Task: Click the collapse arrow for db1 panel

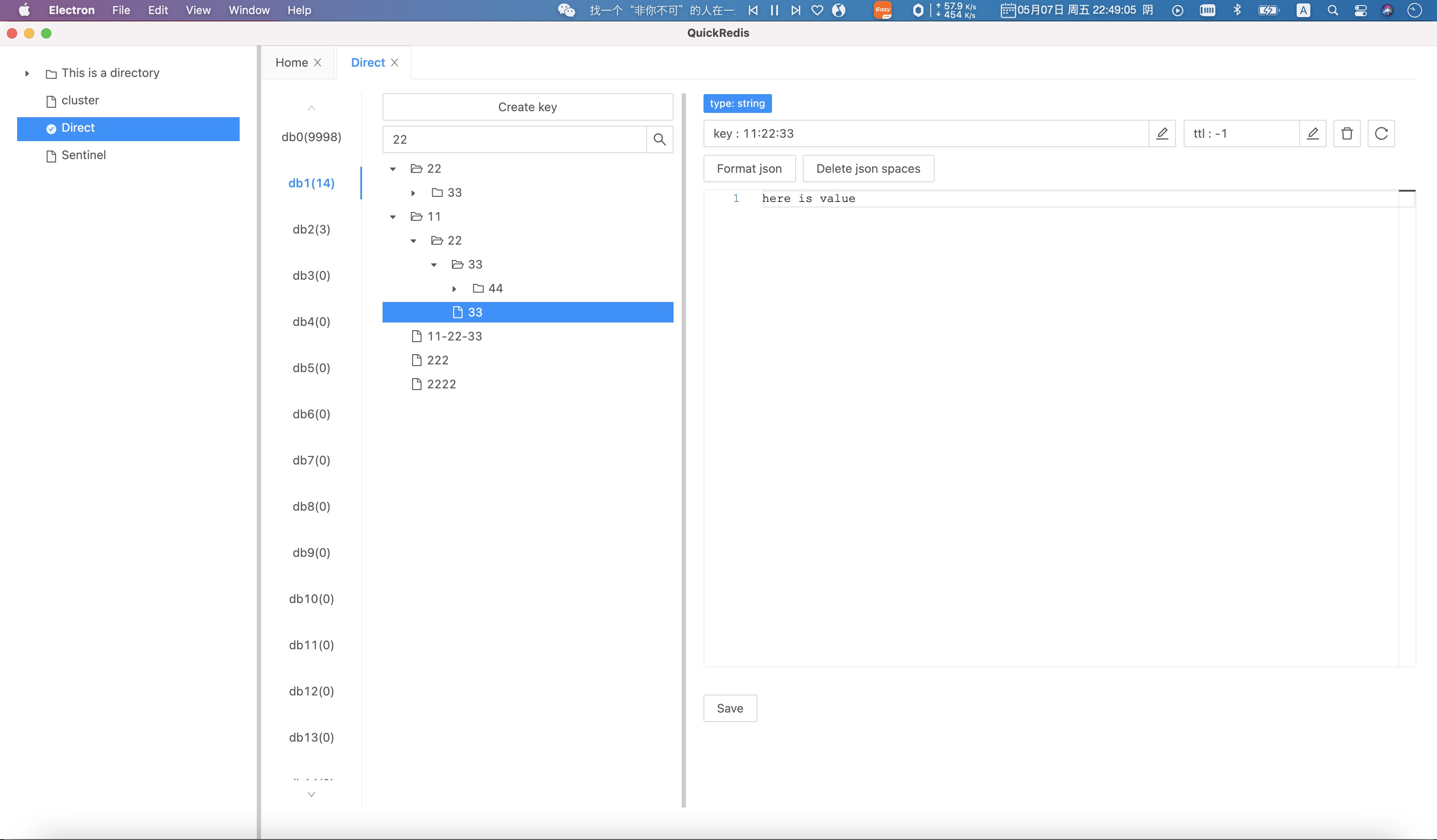Action: (312, 108)
